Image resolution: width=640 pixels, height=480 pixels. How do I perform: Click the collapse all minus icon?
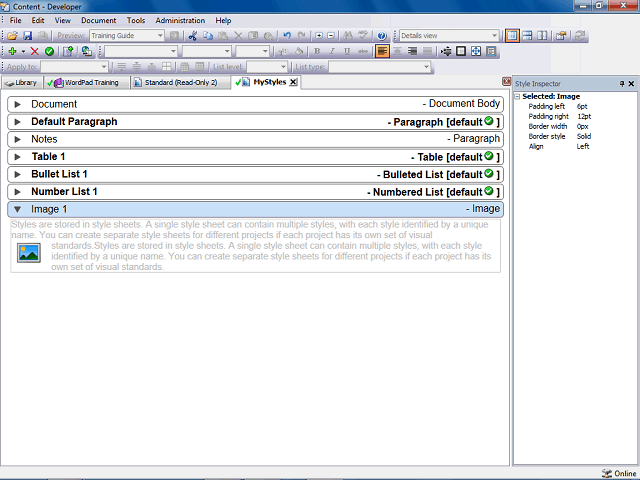click(331, 36)
